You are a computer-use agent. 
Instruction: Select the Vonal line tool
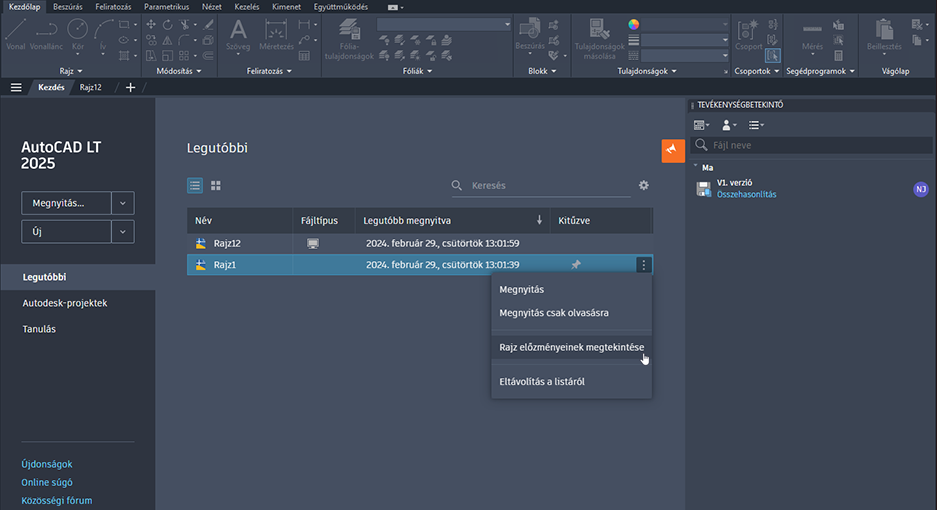[x=16, y=34]
